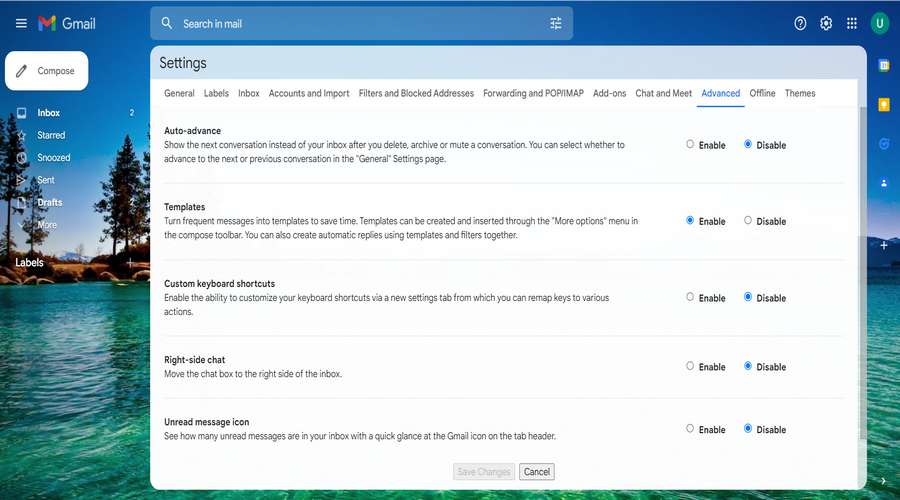This screenshot has height=500, width=900.
Task: Click the search filter options icon
Action: 556,23
